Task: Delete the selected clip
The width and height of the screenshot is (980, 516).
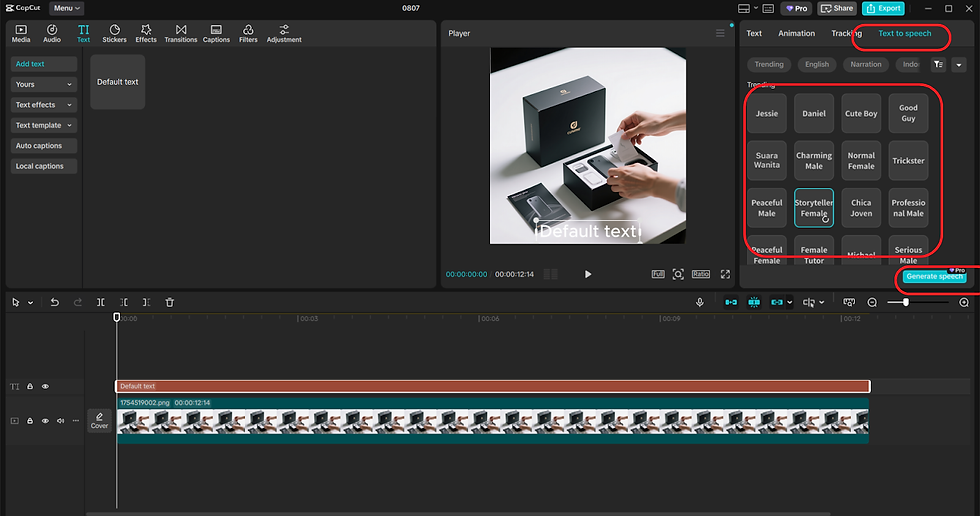Action: click(x=169, y=302)
